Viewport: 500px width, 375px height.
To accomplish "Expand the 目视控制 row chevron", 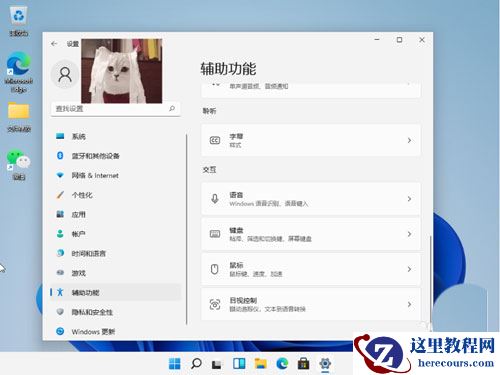I will click(x=409, y=304).
